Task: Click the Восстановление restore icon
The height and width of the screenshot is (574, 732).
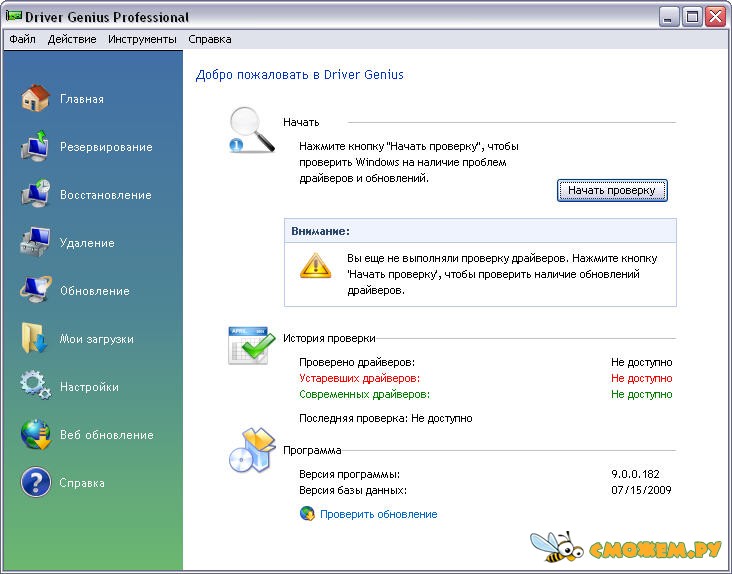Action: (35, 194)
